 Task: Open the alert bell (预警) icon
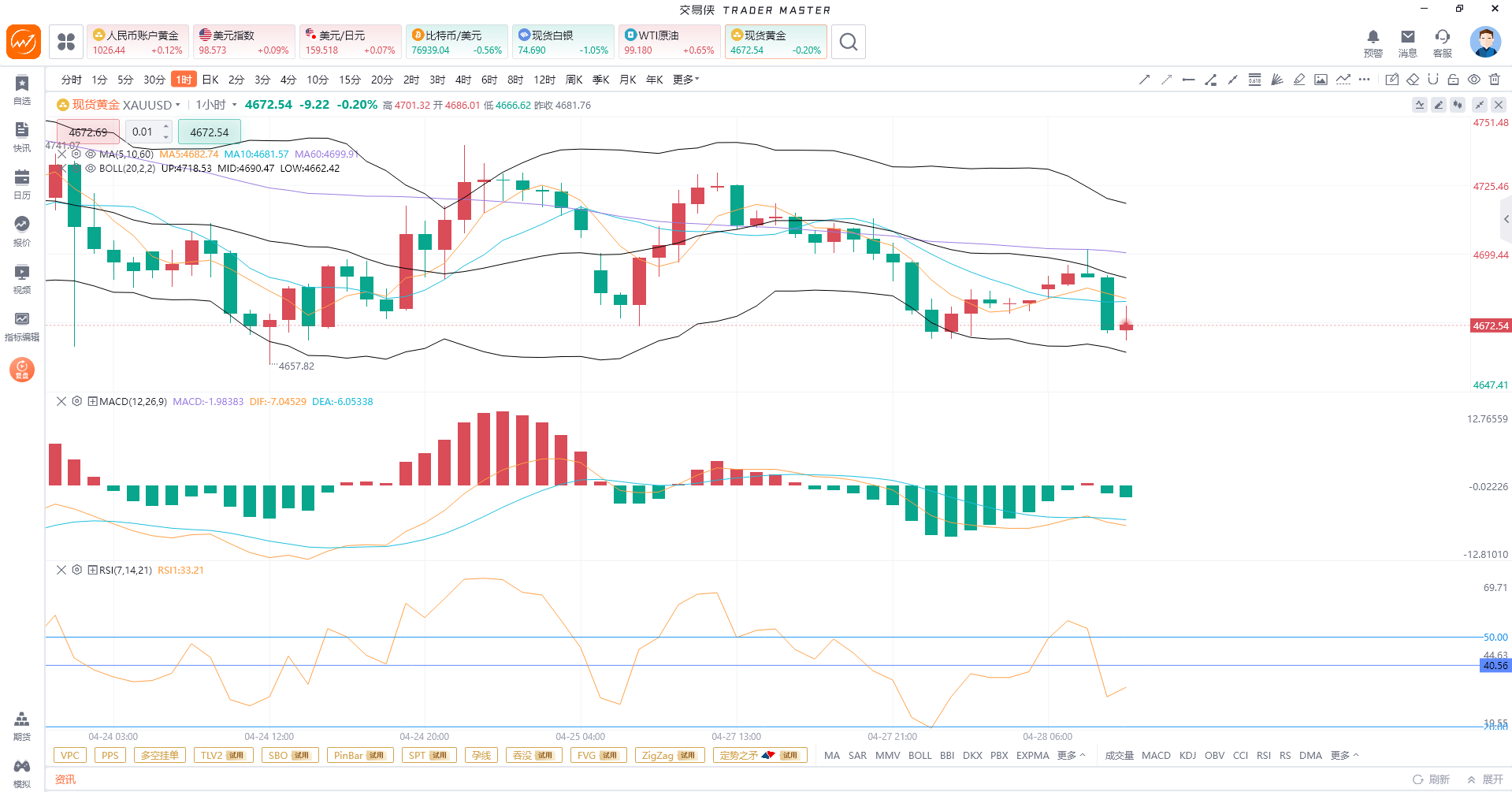click(x=1373, y=43)
